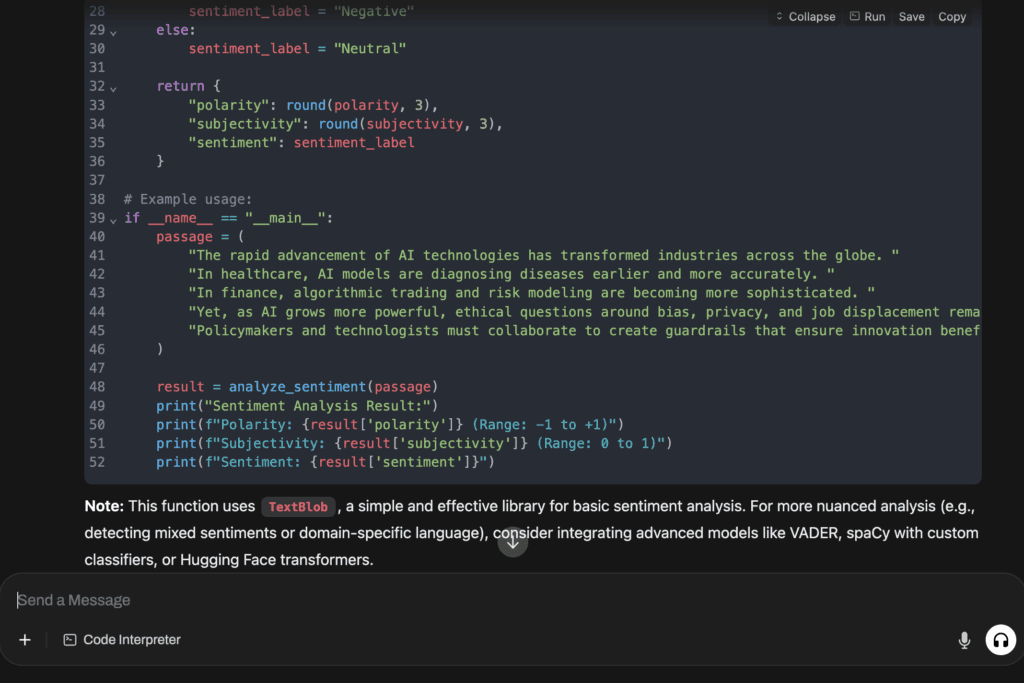Click the '"polarity": round(polarity, 3),' line
This screenshot has width=1024, height=683.
pos(313,105)
